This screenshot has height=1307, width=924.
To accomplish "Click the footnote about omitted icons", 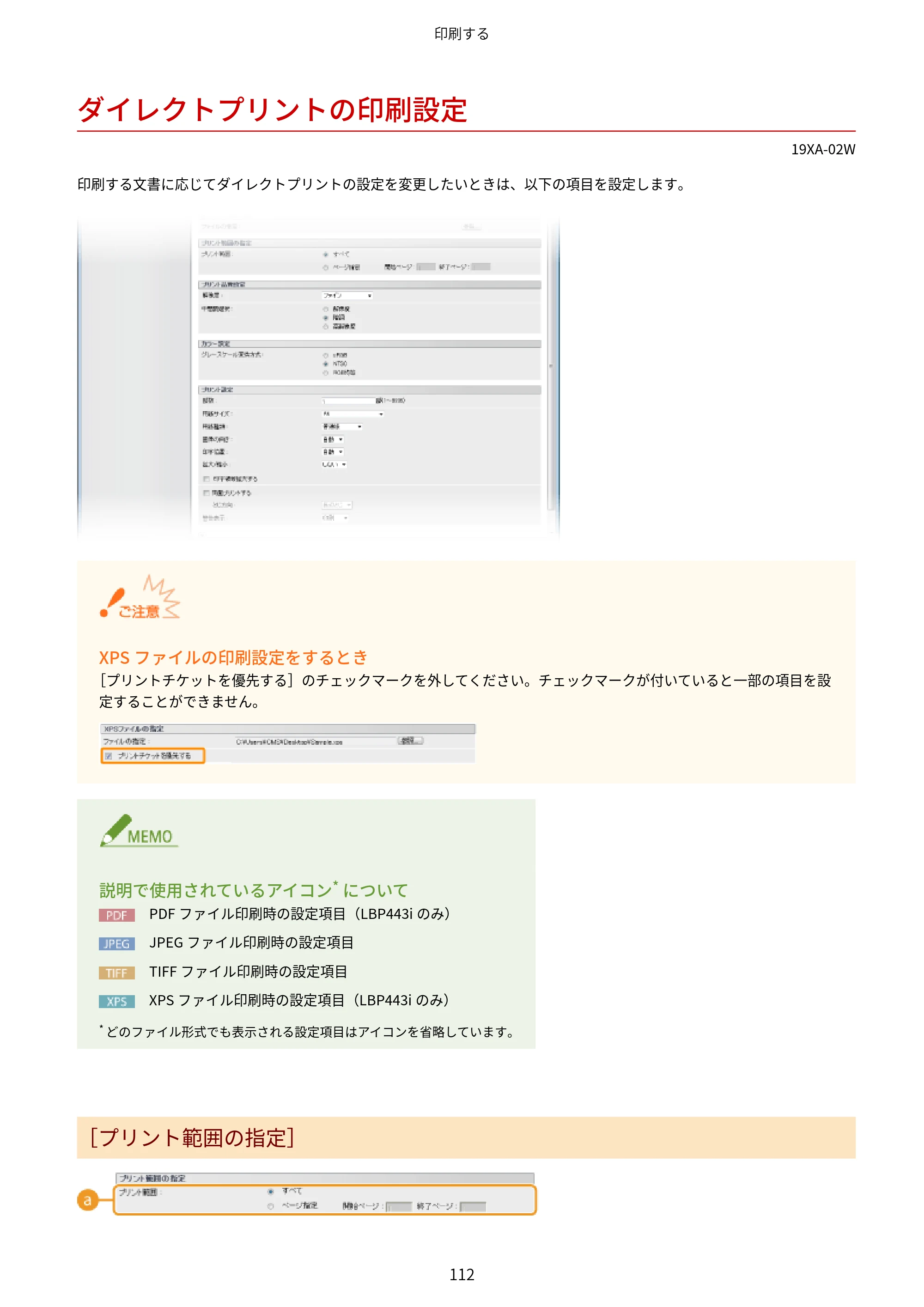I will (x=307, y=1032).
